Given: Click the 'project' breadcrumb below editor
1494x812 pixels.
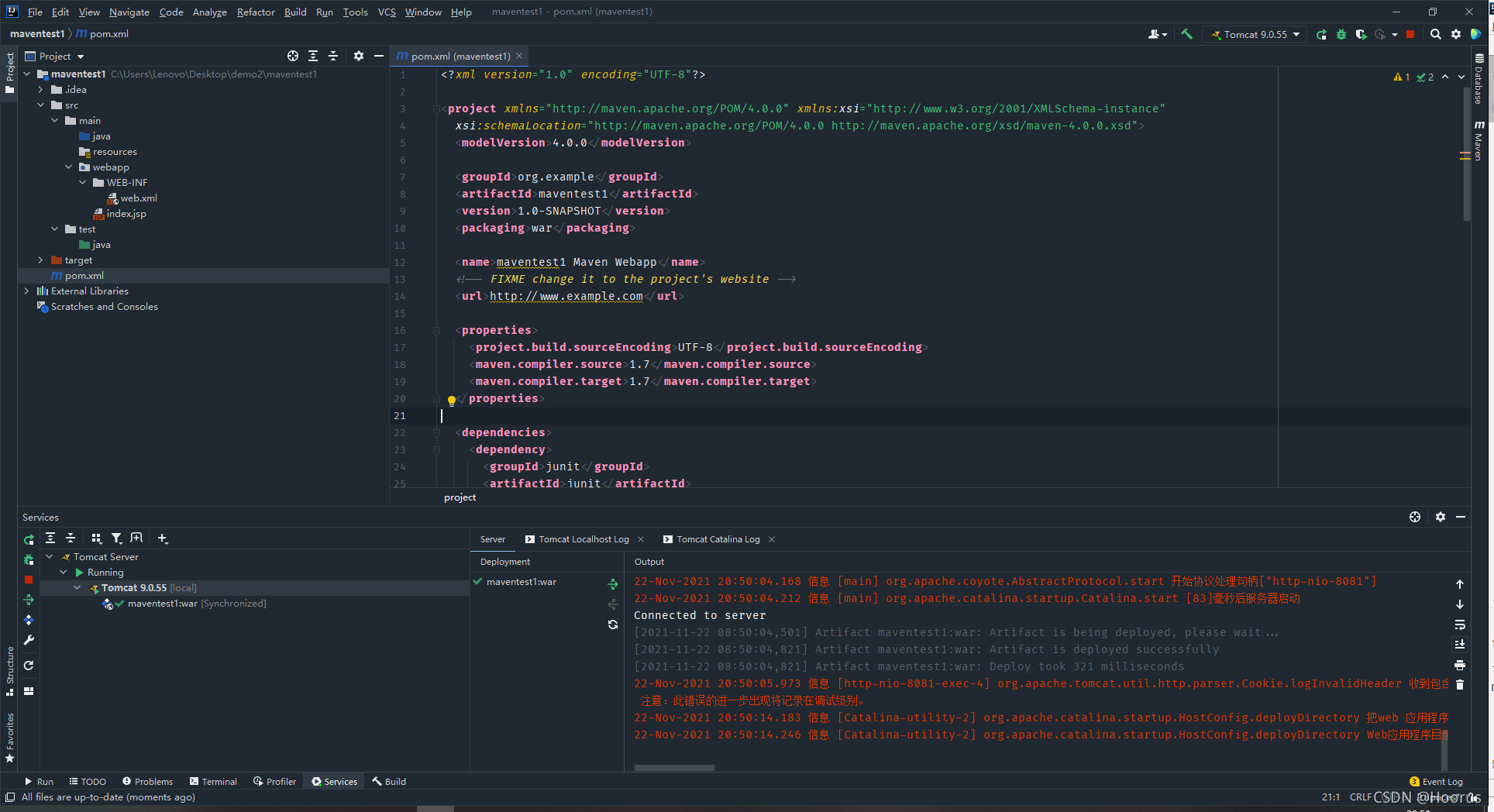Looking at the screenshot, I should click(x=460, y=497).
